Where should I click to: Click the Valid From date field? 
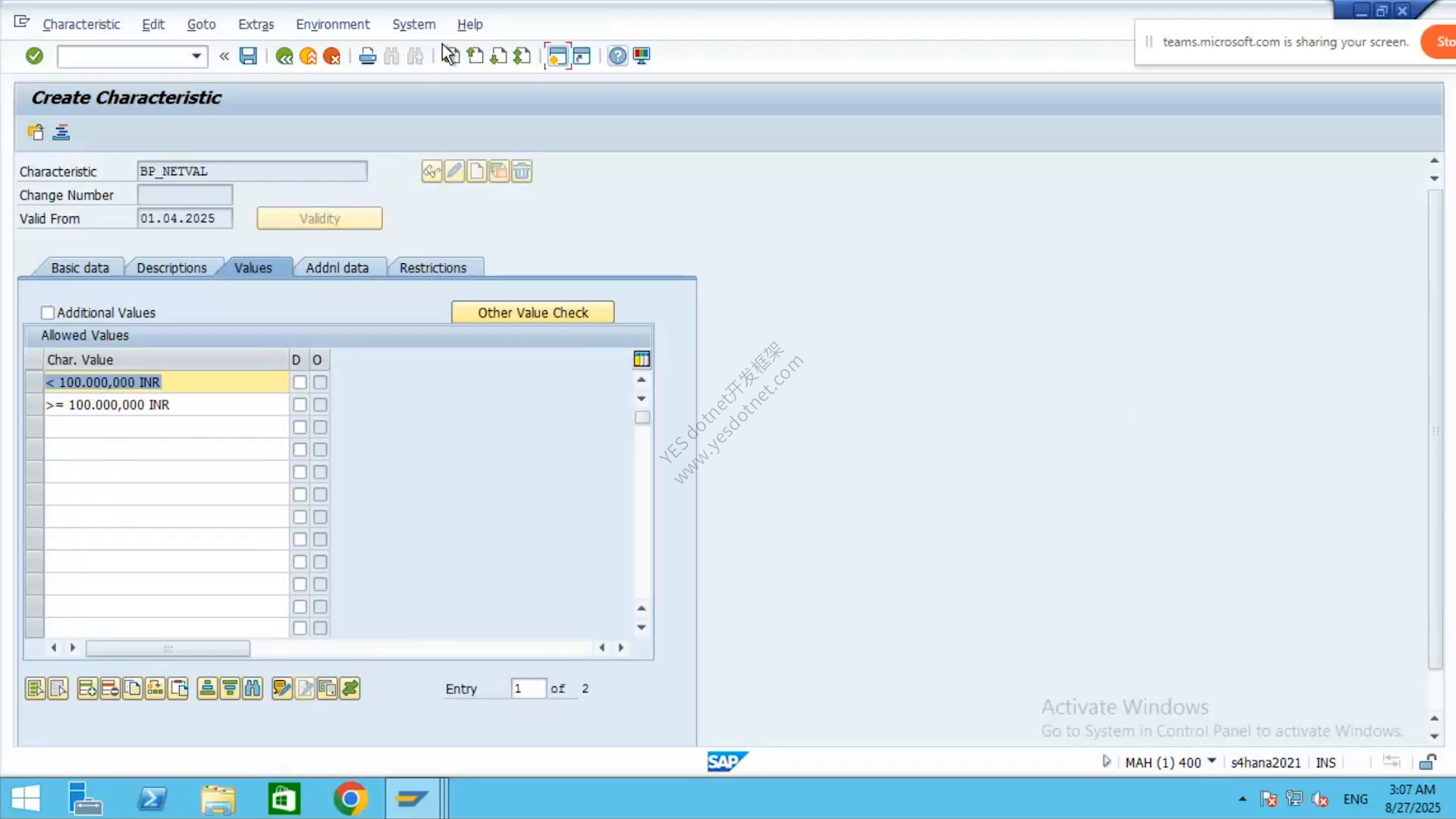coord(185,218)
